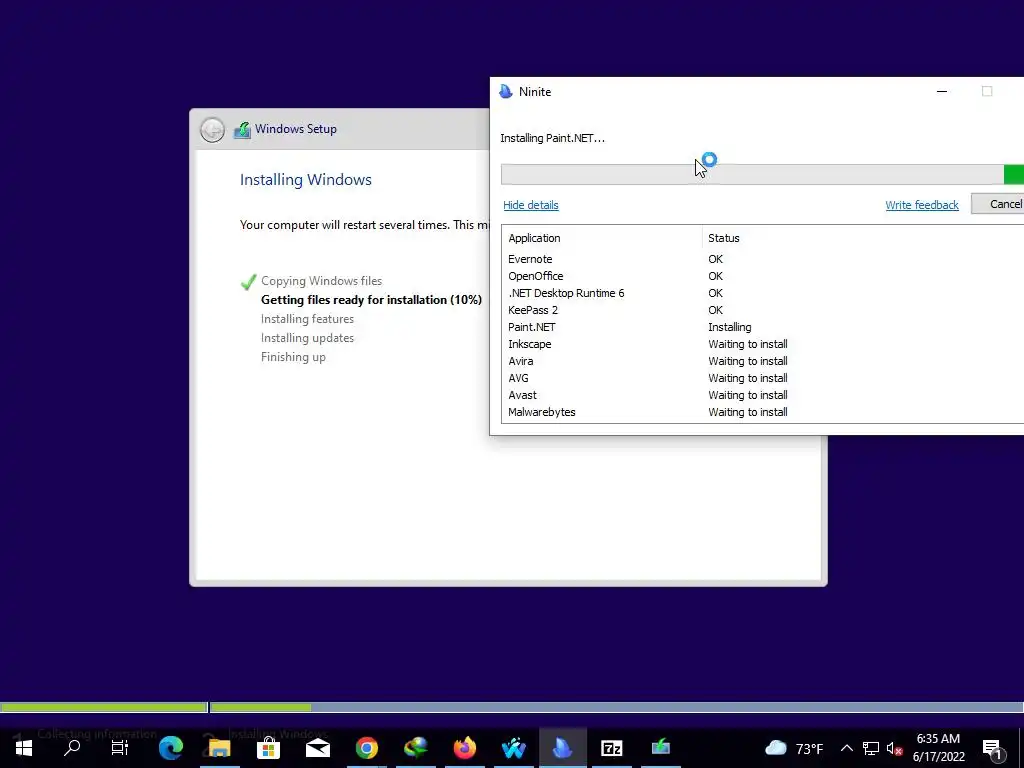This screenshot has height=768, width=1024.
Task: Select the Avira row
Action: pyautogui.click(x=762, y=361)
